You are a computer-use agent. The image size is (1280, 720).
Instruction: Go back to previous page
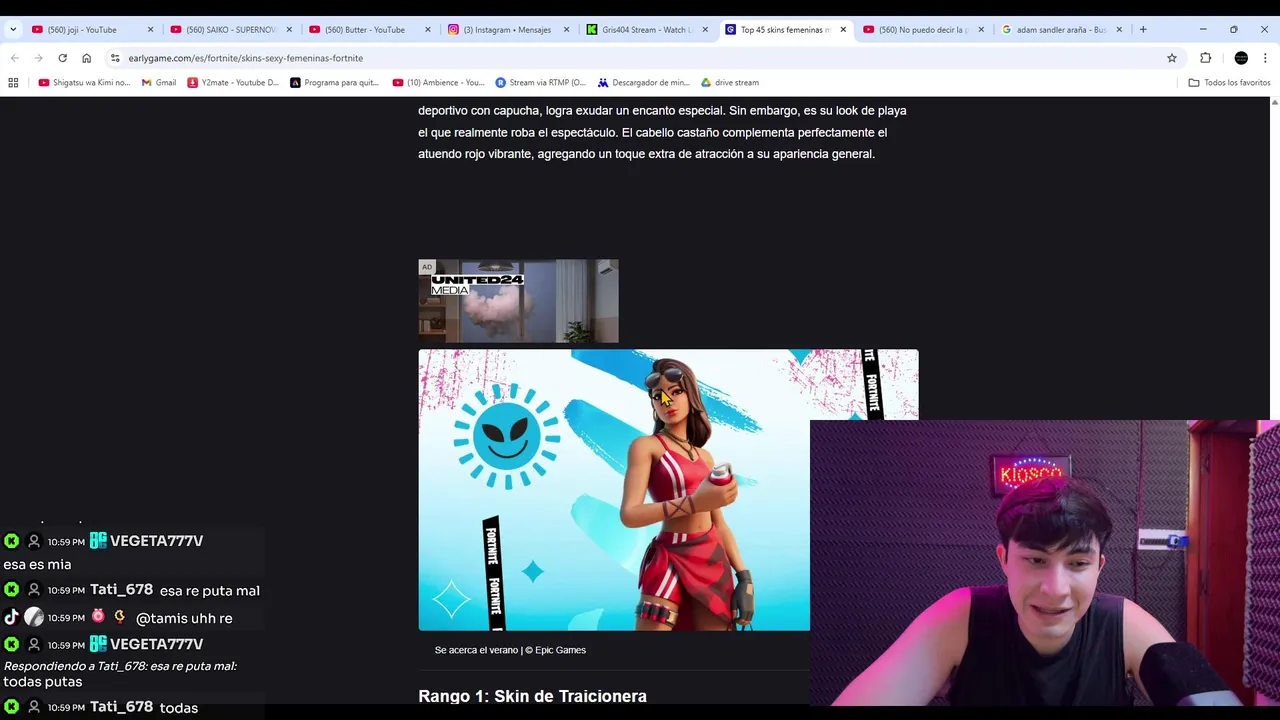(15, 58)
